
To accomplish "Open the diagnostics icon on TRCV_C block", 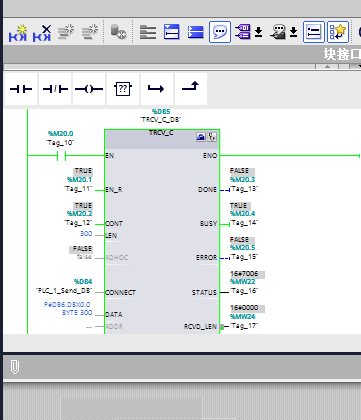I will (x=212, y=137).
